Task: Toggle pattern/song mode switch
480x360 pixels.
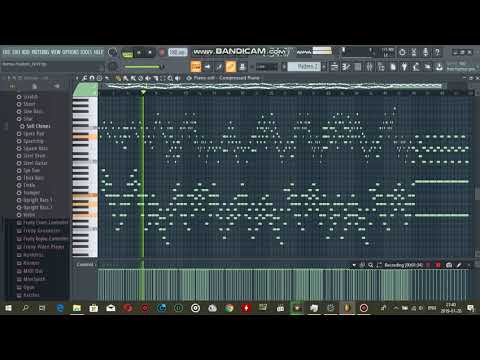Action: [127, 53]
